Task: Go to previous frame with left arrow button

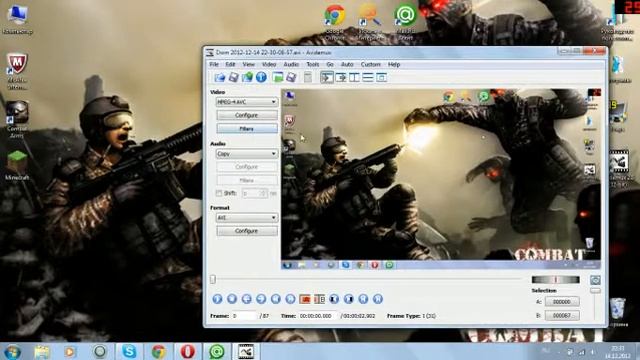Action: point(247,299)
